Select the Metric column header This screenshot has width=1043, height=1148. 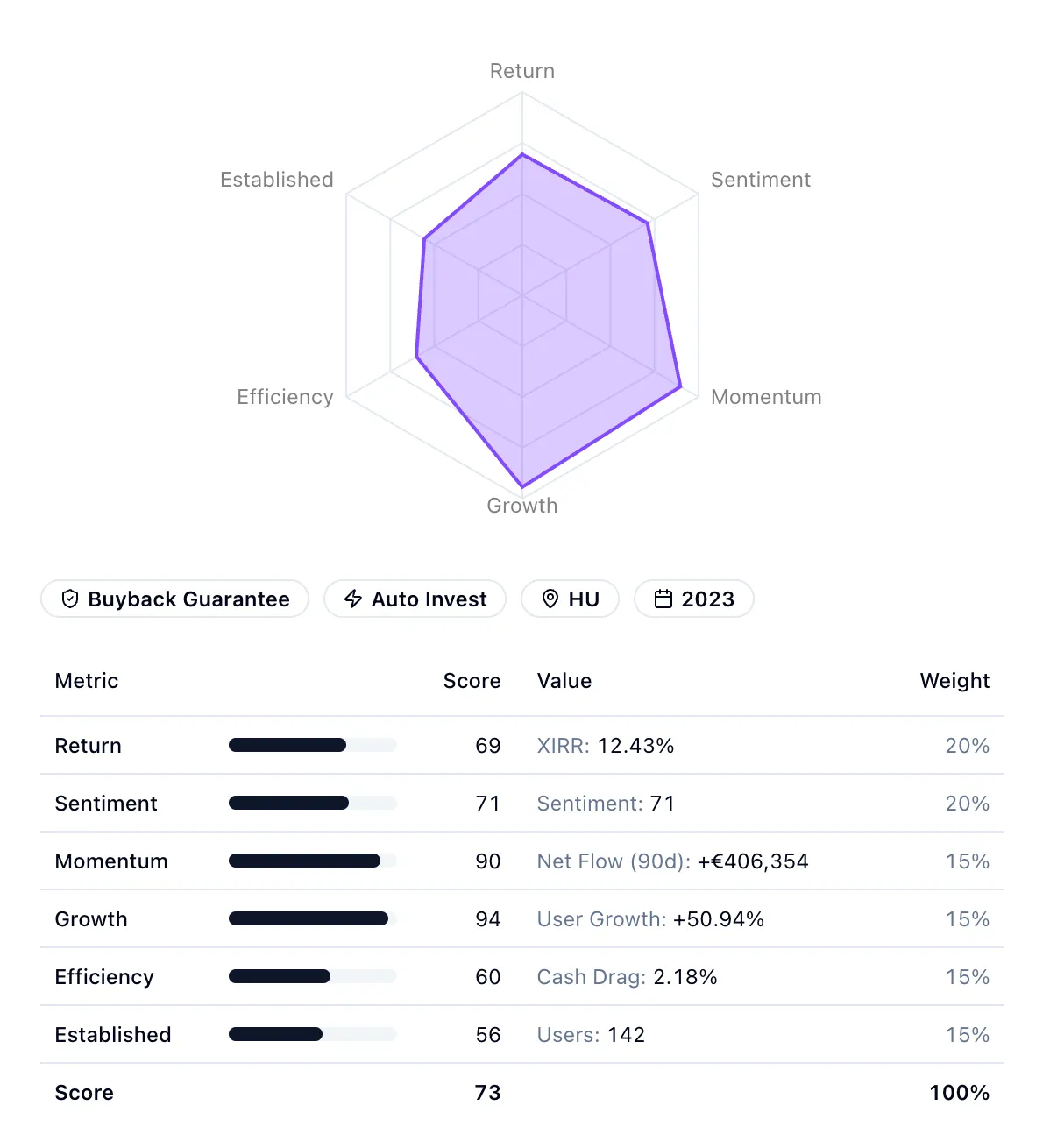(86, 681)
